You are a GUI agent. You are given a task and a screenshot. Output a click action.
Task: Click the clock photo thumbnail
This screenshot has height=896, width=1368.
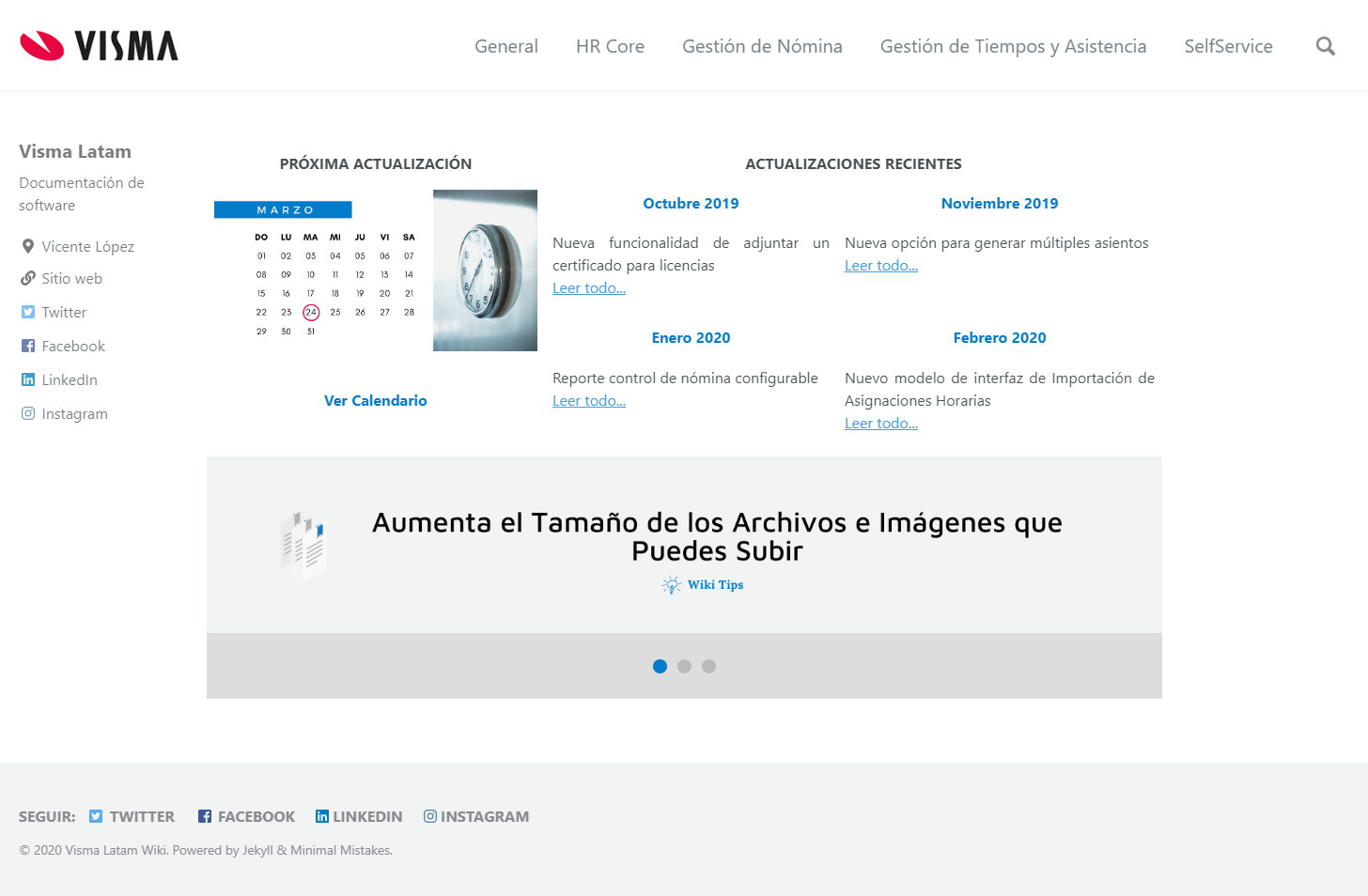485,270
